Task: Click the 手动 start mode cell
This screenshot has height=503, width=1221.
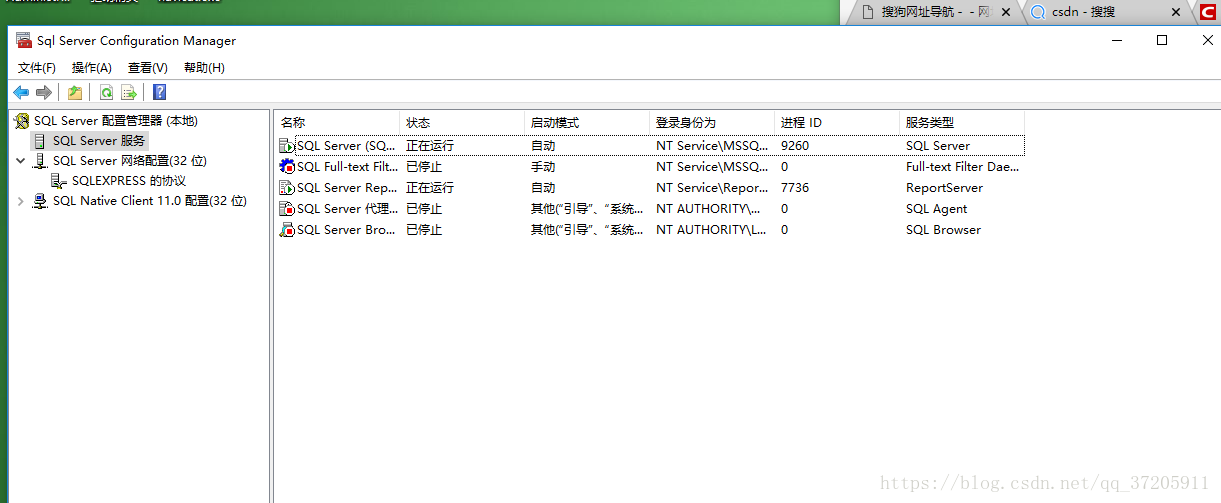Action: pyautogui.click(x=543, y=167)
